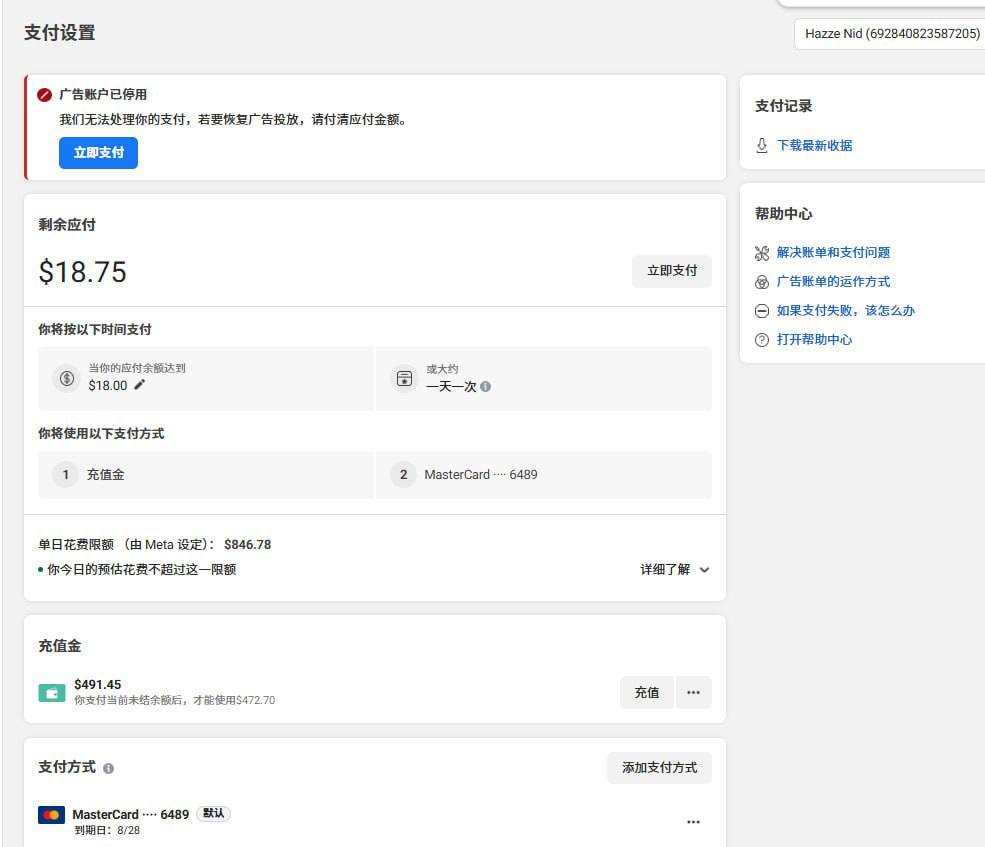Open the three-dot menu beside 充值 button

tap(693, 692)
